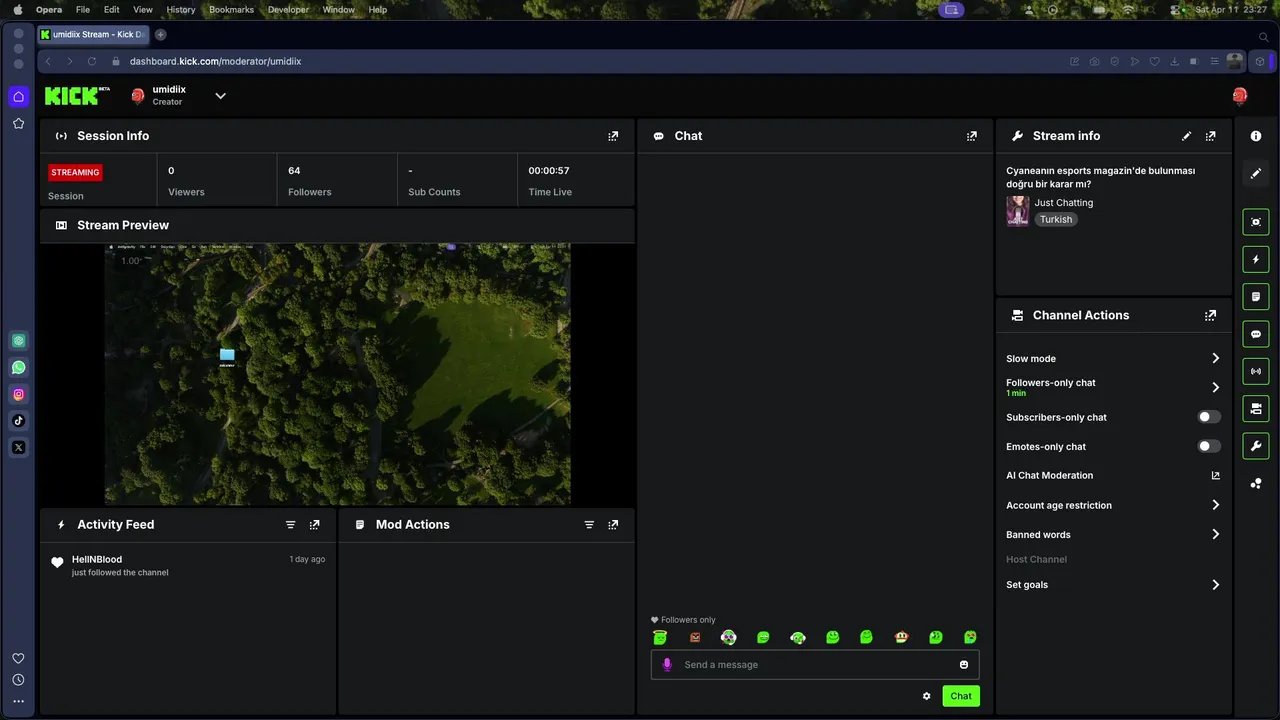Pop out the Session Info panel
This screenshot has height=720, width=1280.
(x=613, y=136)
